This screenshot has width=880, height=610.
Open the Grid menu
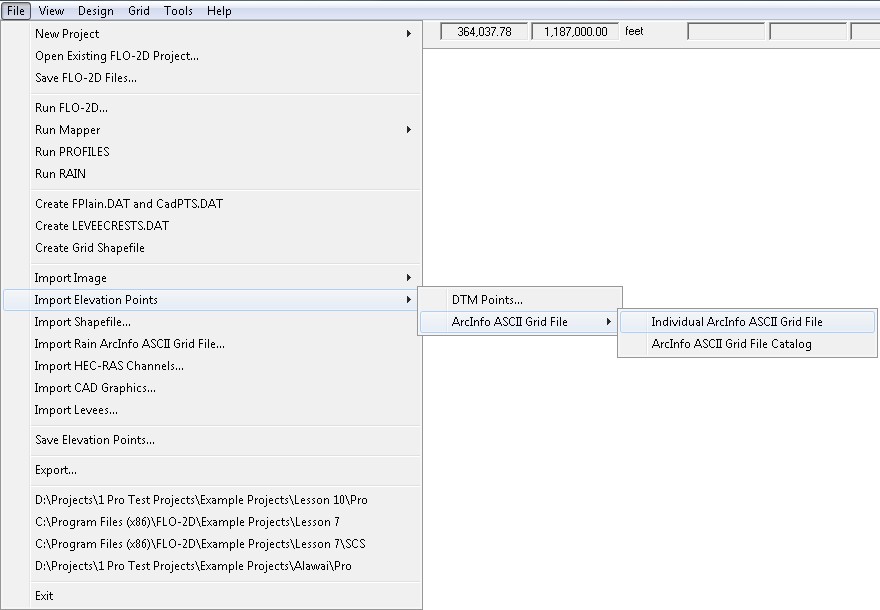(x=139, y=11)
